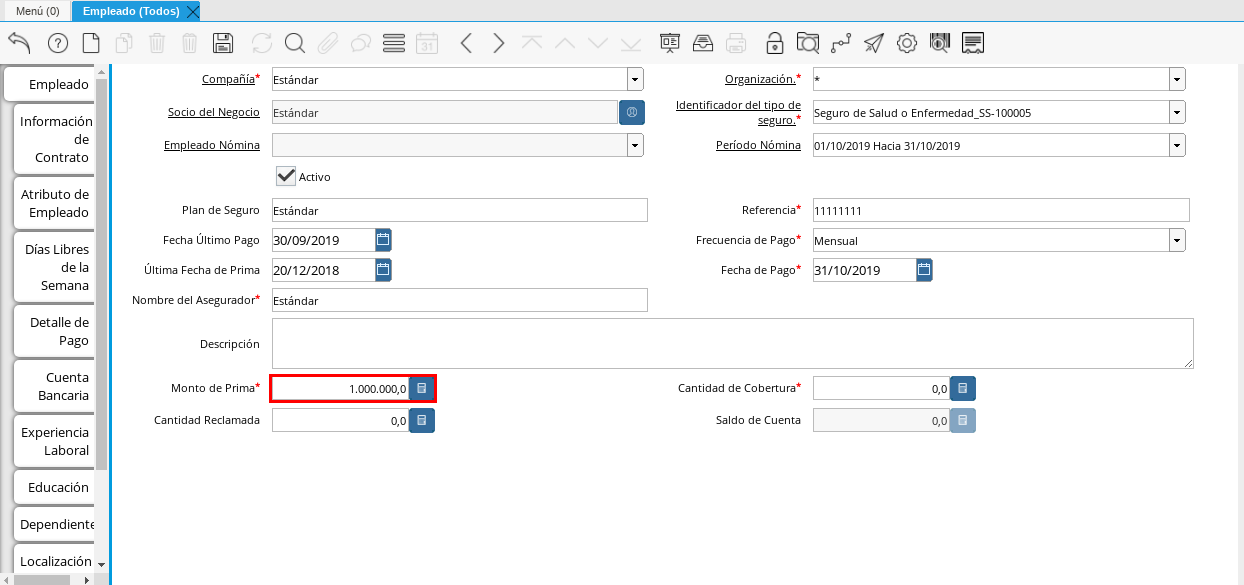Open the Frecuencia de Pago dropdown
1244x585 pixels.
(1177, 240)
